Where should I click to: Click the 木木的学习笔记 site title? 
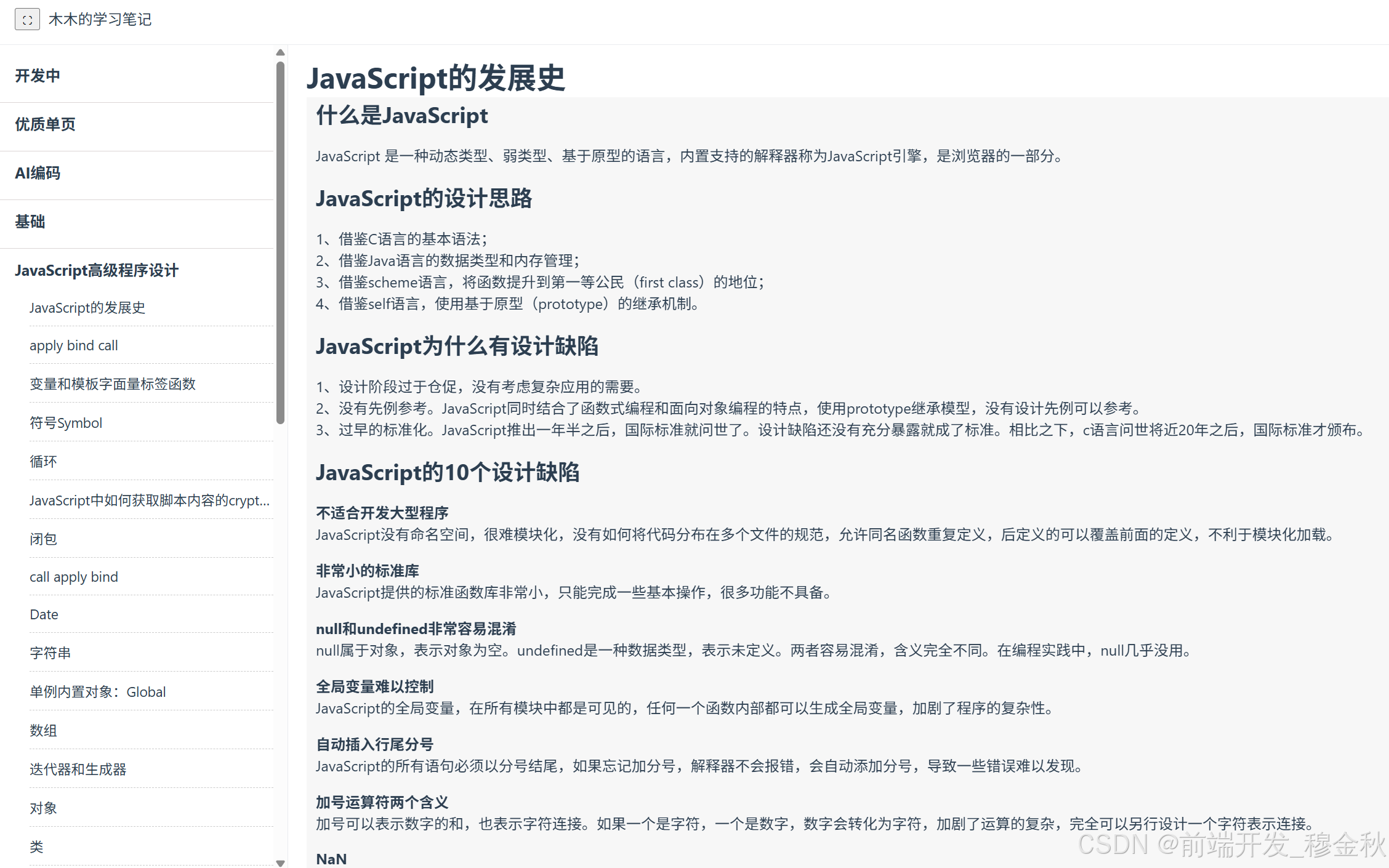100,20
